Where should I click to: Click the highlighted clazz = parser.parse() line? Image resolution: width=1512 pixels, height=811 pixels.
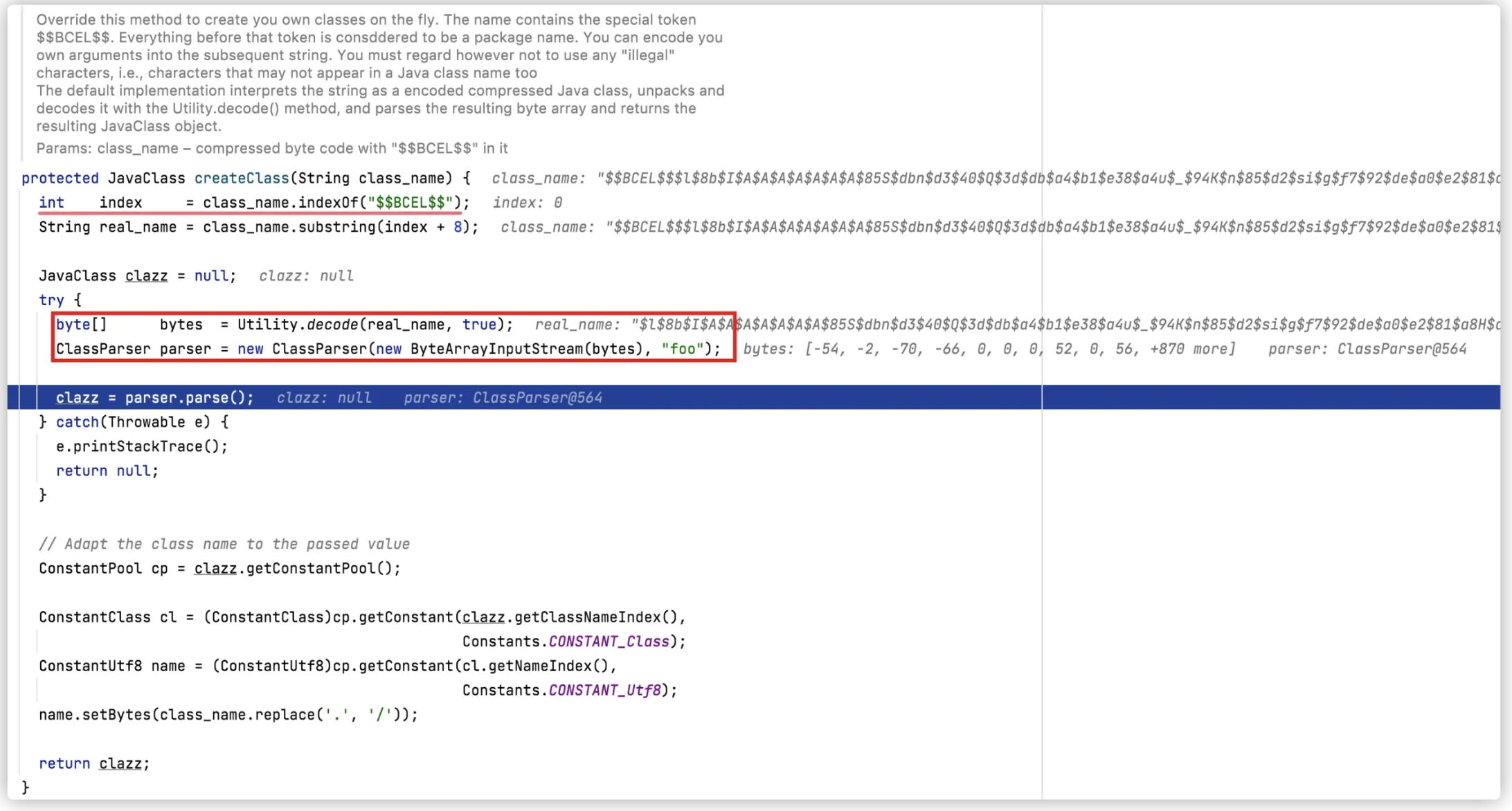click(154, 398)
